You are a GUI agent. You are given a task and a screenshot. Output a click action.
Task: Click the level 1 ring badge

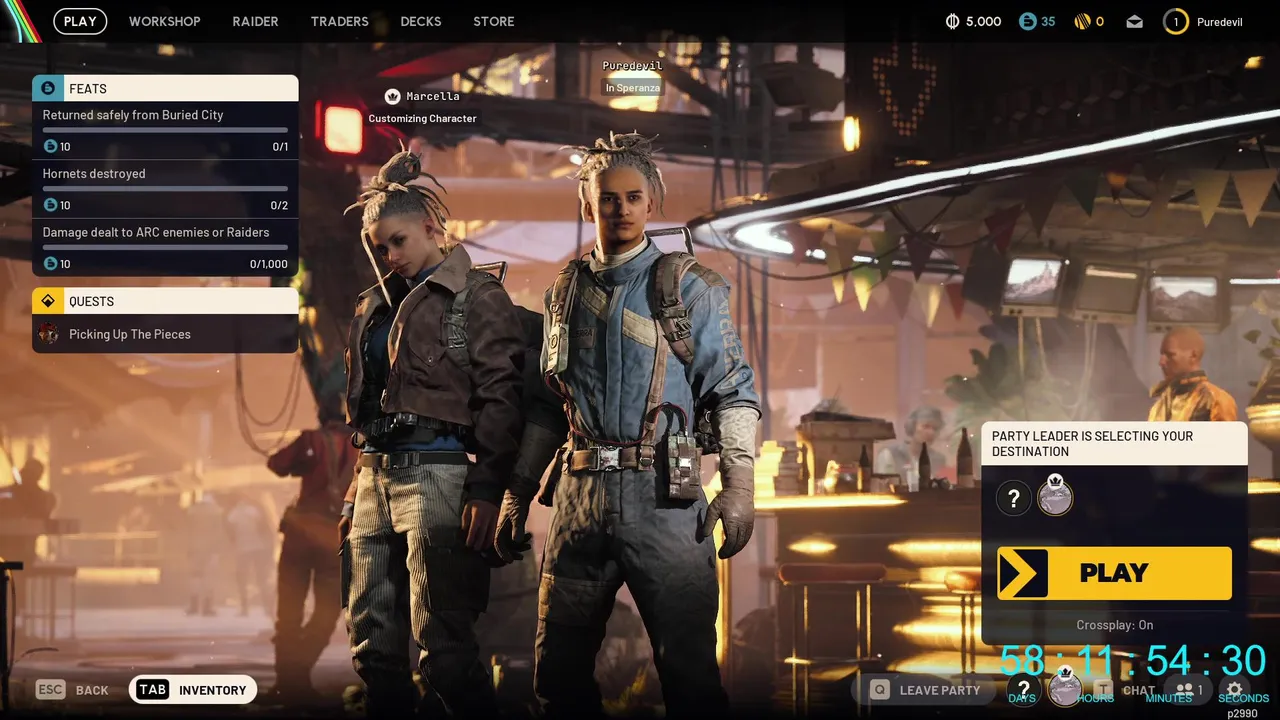click(x=1176, y=21)
